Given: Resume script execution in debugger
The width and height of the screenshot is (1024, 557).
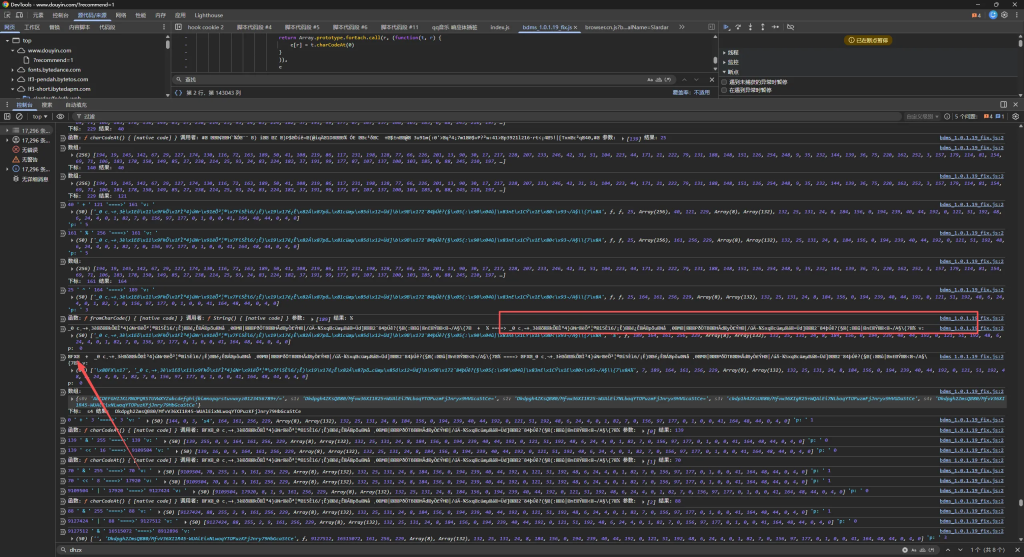Looking at the screenshot, I should coord(724,27).
